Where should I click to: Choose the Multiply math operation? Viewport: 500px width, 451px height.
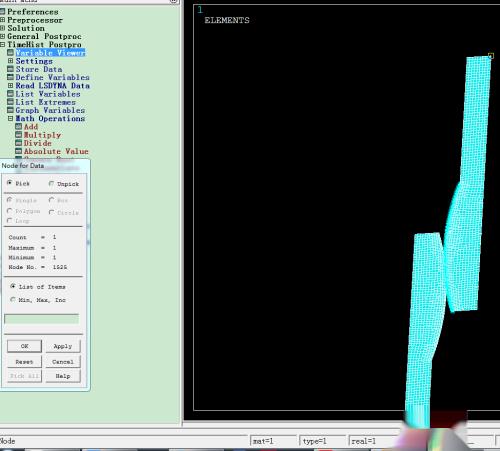pos(42,135)
